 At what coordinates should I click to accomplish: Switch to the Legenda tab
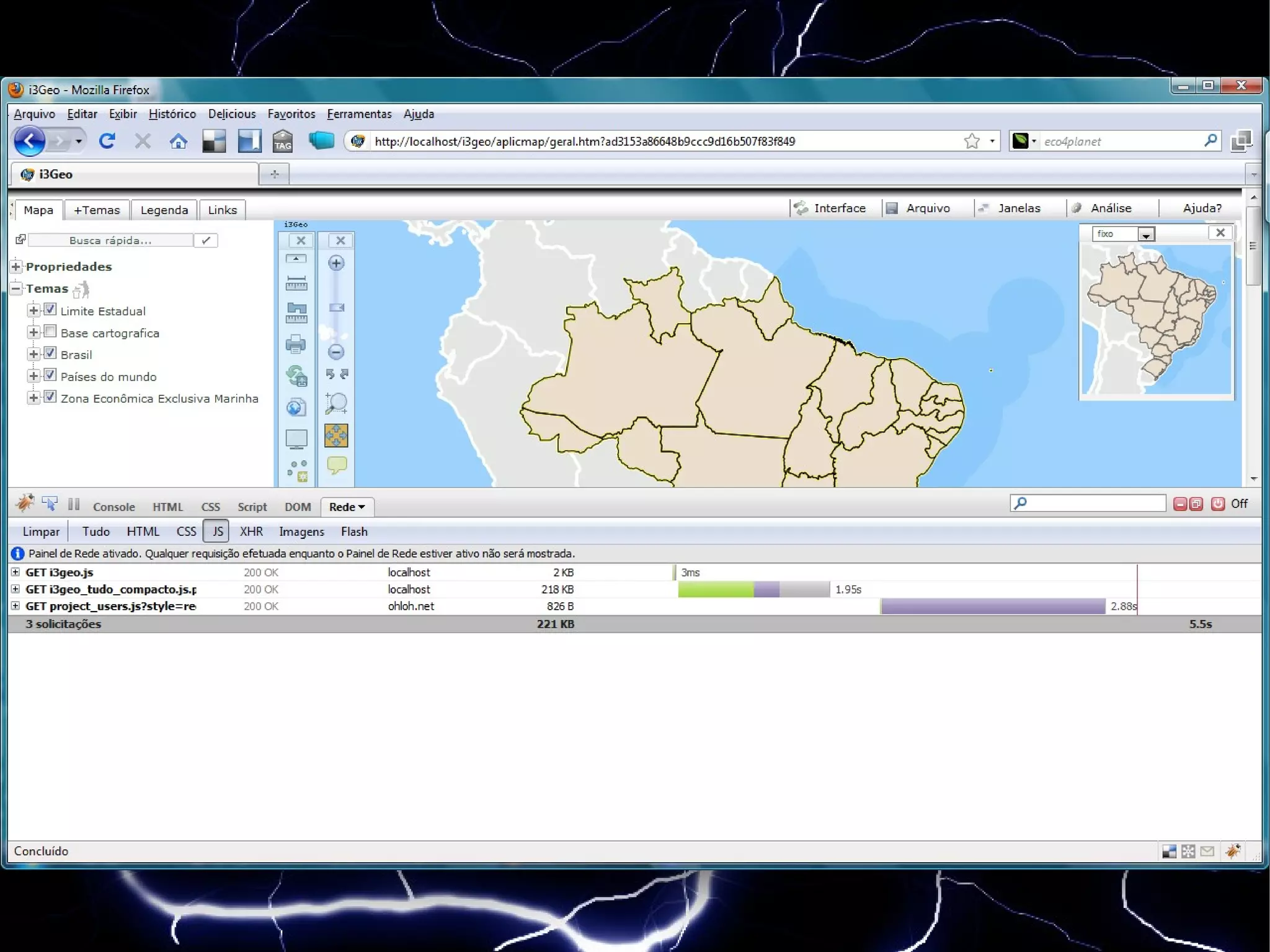[x=164, y=210]
